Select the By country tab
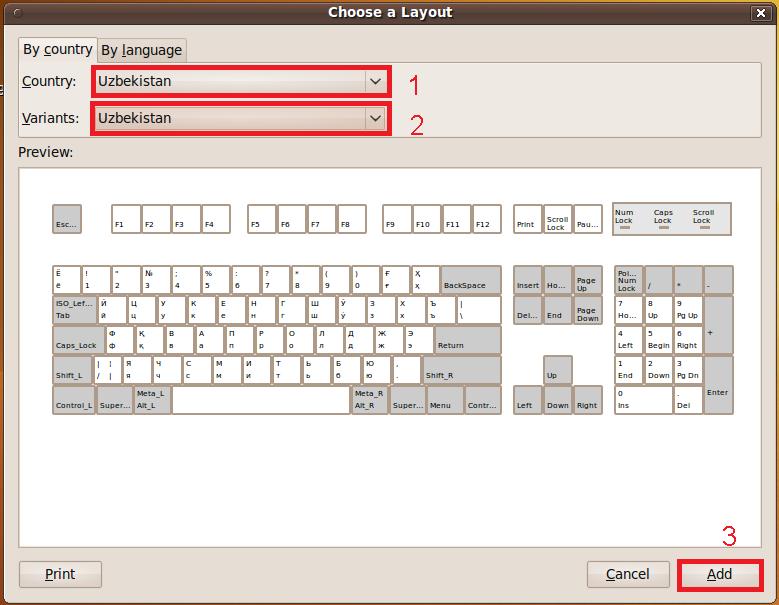The image size is (779, 605). [x=58, y=50]
